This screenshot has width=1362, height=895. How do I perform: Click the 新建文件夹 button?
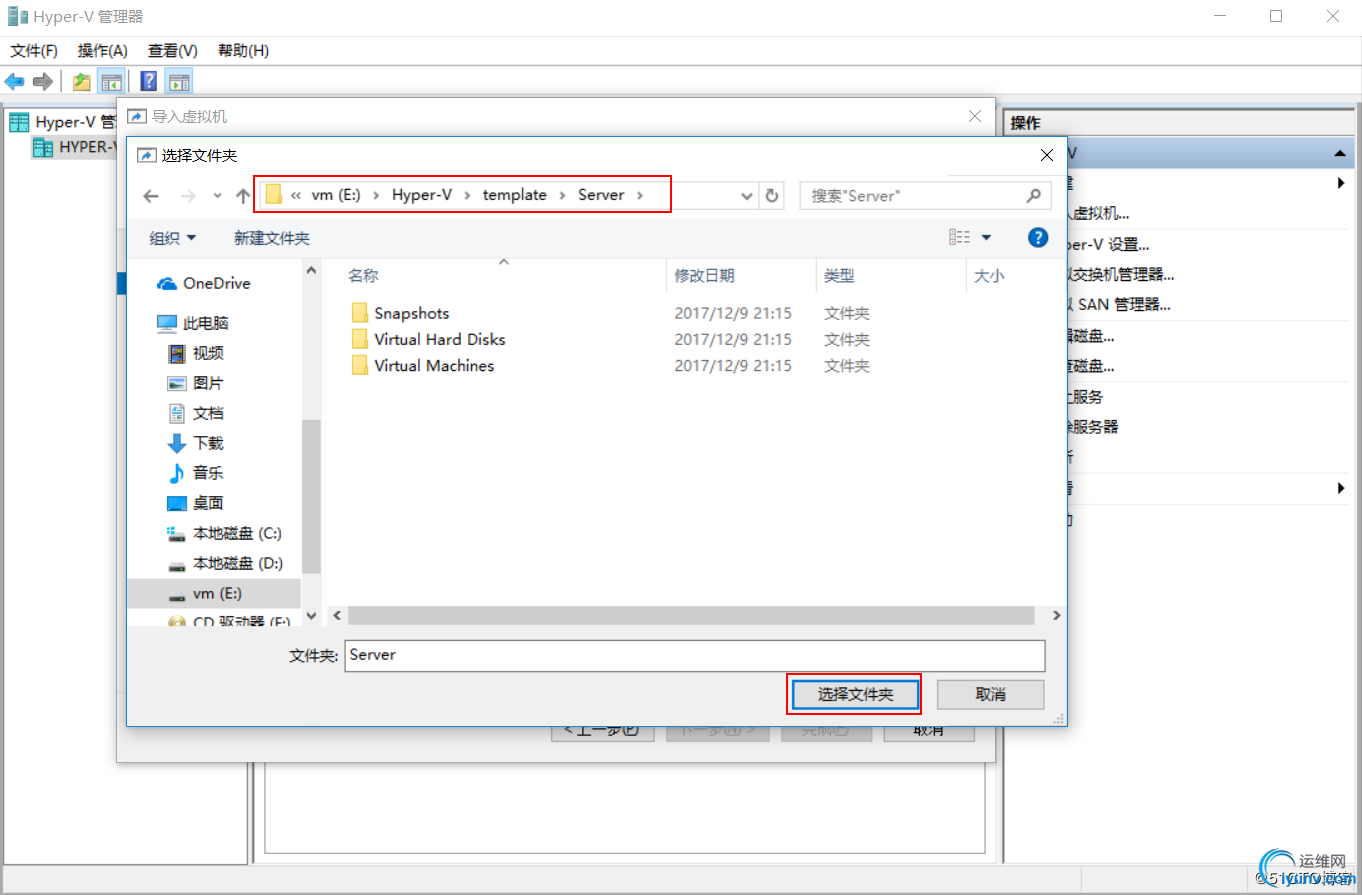(x=272, y=238)
